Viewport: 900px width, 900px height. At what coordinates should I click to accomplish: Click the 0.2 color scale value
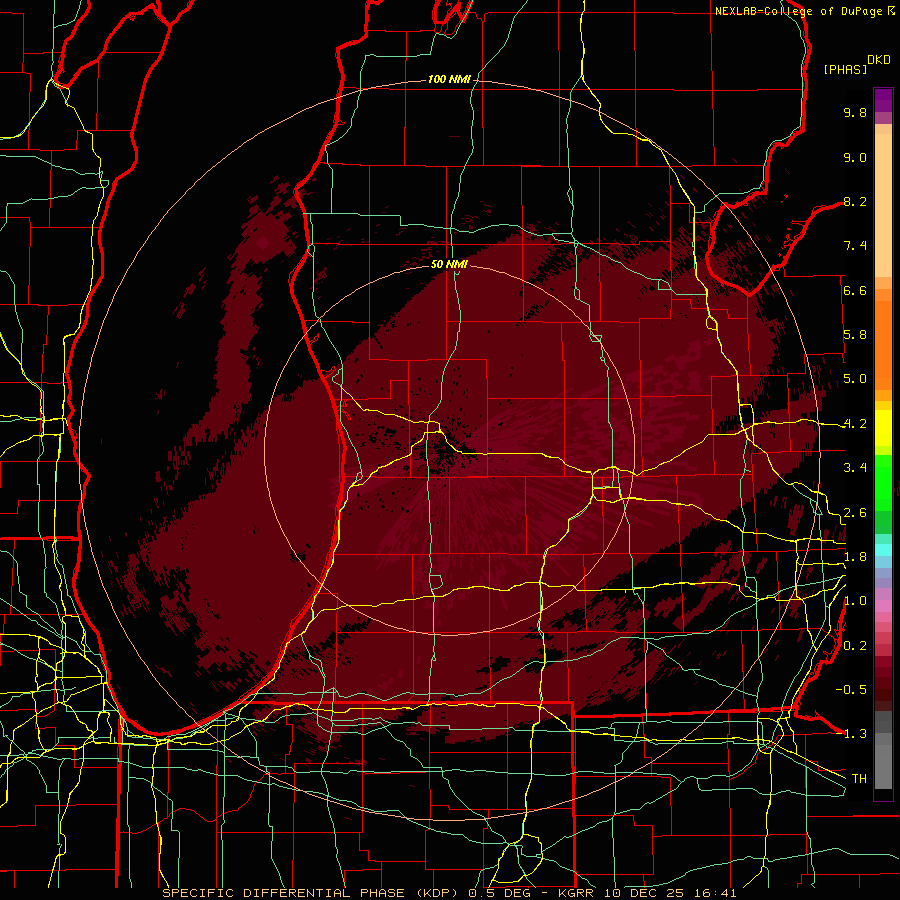click(x=855, y=646)
